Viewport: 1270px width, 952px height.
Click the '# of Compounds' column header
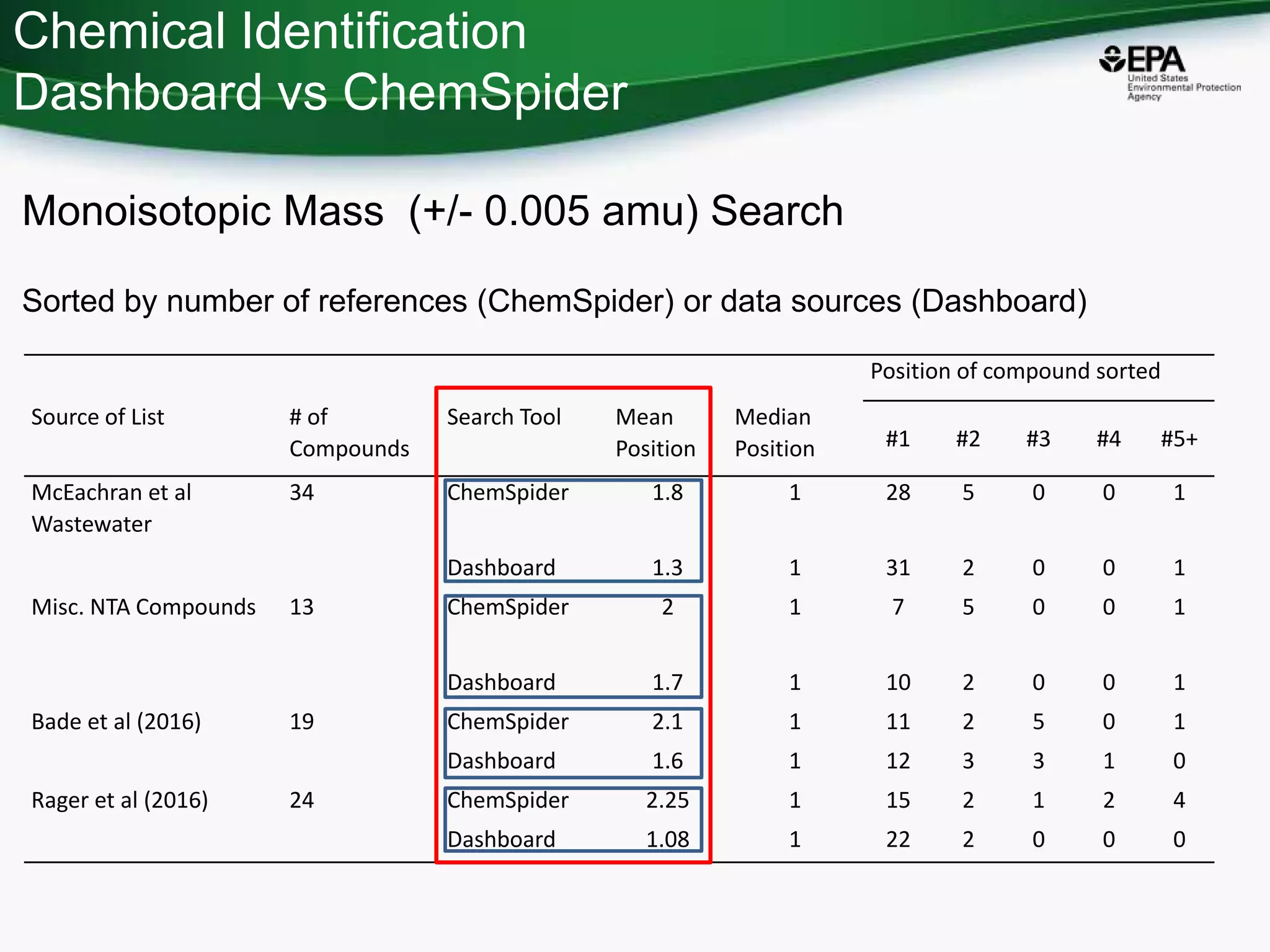[349, 433]
